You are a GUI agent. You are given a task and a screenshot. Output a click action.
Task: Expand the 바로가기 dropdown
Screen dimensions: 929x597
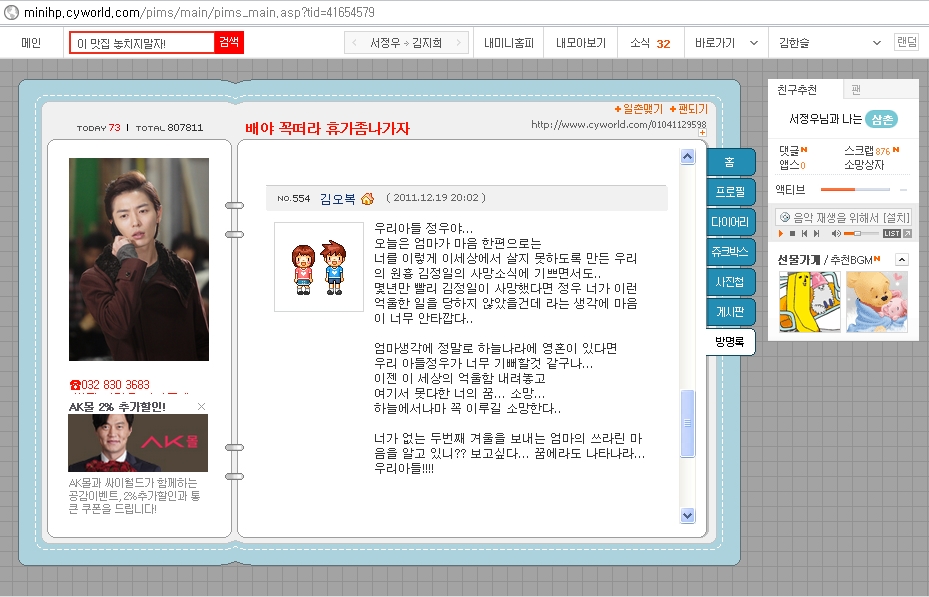[754, 43]
